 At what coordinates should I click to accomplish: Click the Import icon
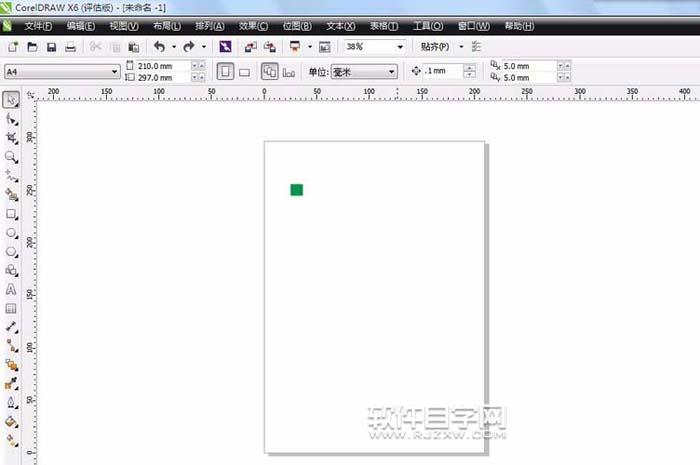(250, 47)
